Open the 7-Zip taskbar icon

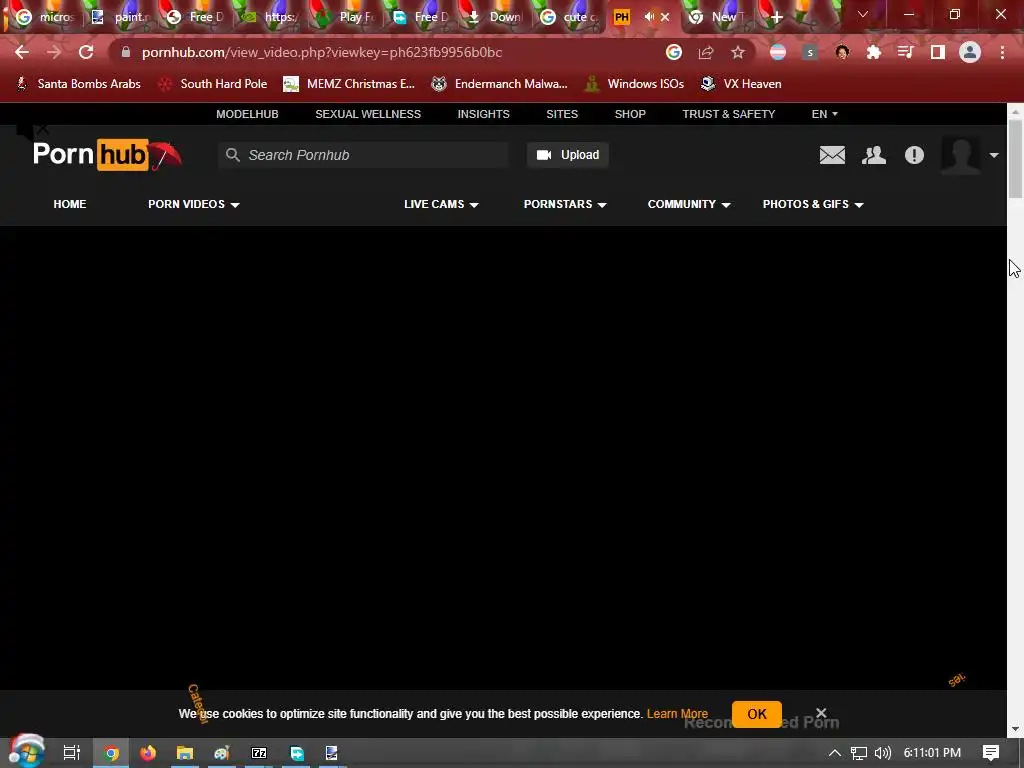pos(259,753)
